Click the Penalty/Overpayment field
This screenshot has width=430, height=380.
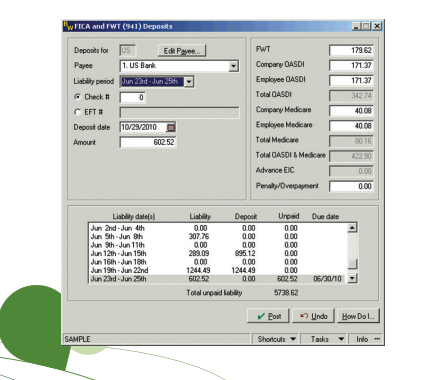click(x=351, y=186)
